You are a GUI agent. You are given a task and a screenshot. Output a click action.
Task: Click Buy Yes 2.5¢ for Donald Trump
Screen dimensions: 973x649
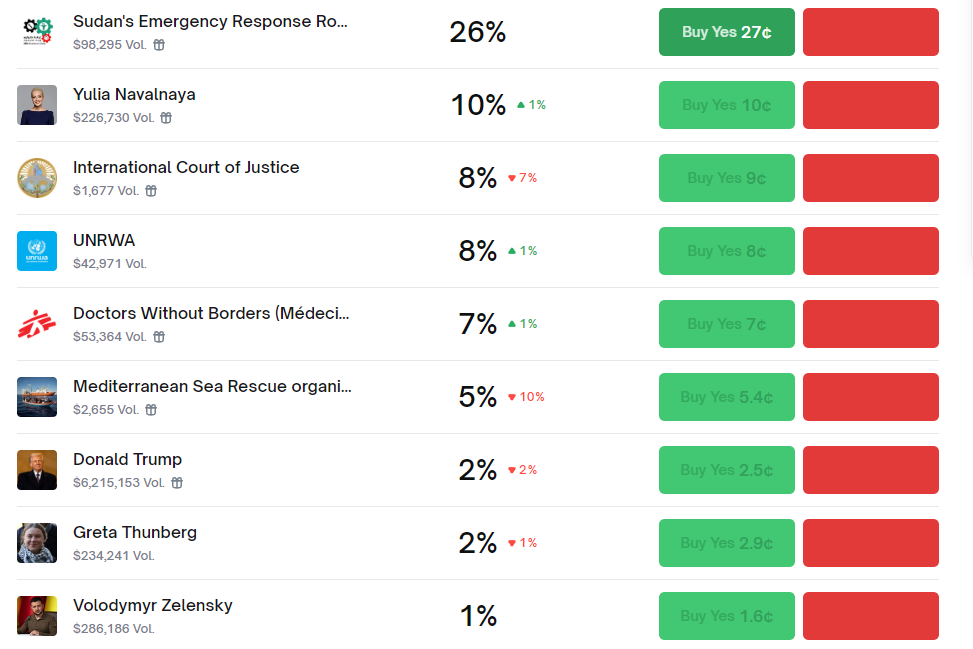click(x=727, y=470)
